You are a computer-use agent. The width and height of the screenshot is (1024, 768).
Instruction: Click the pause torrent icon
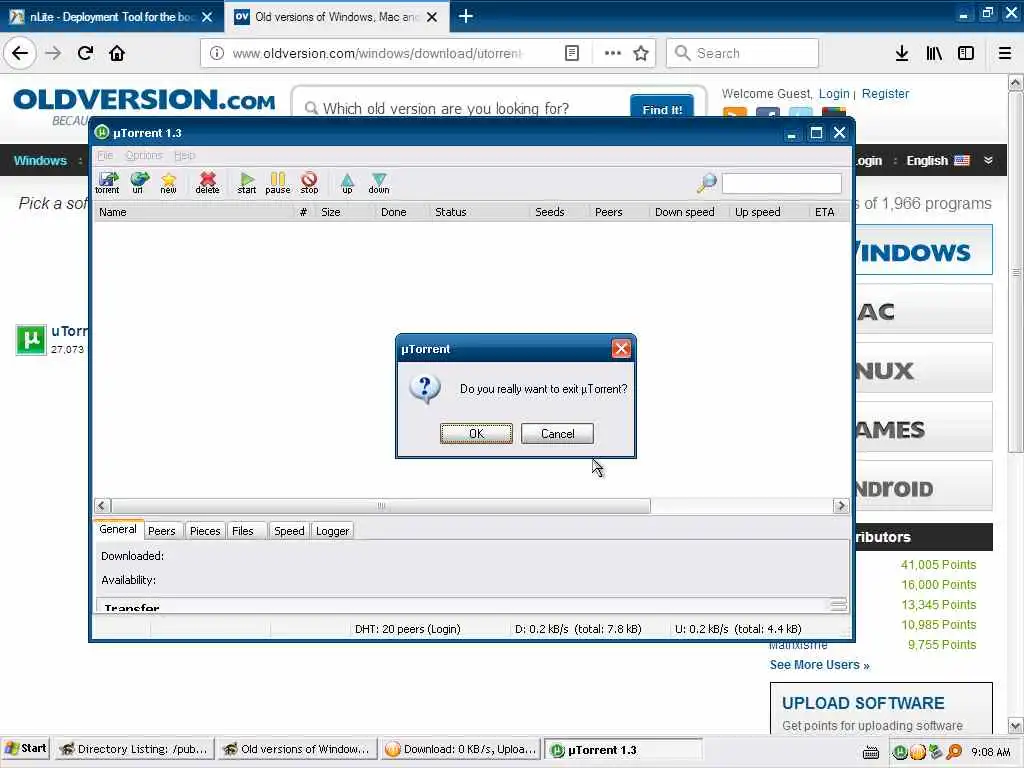(x=278, y=183)
